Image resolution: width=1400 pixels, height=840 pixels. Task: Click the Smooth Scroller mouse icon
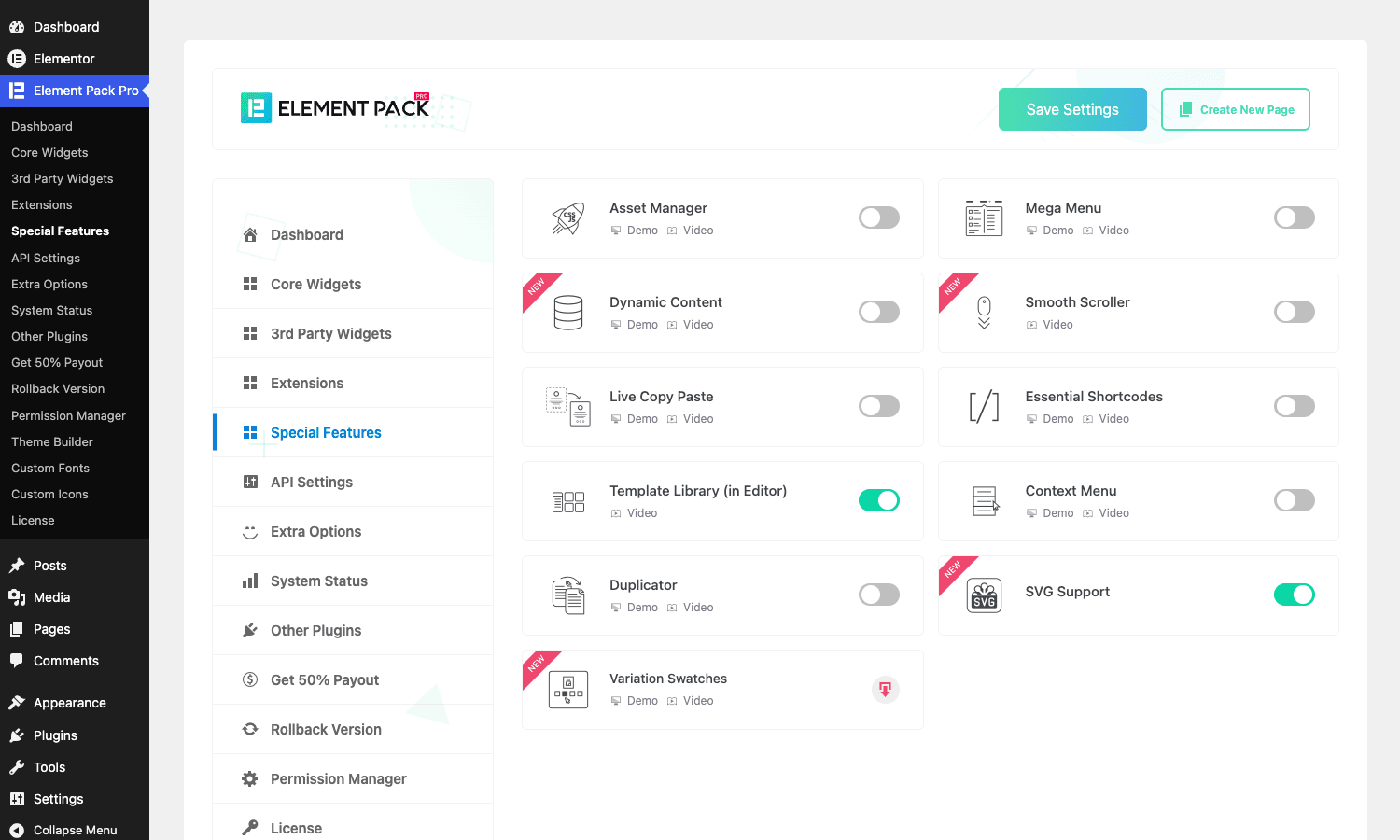(984, 313)
